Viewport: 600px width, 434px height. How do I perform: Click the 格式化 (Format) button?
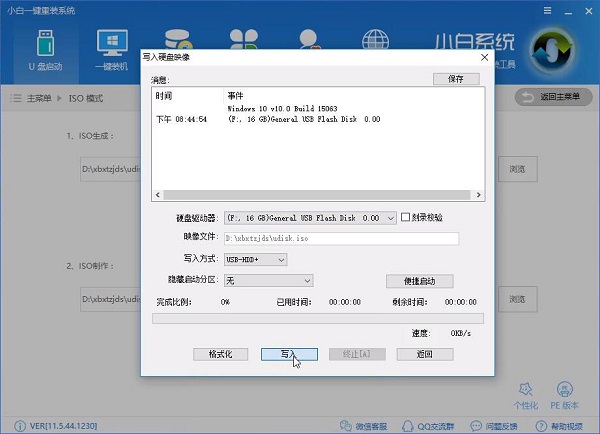221,354
